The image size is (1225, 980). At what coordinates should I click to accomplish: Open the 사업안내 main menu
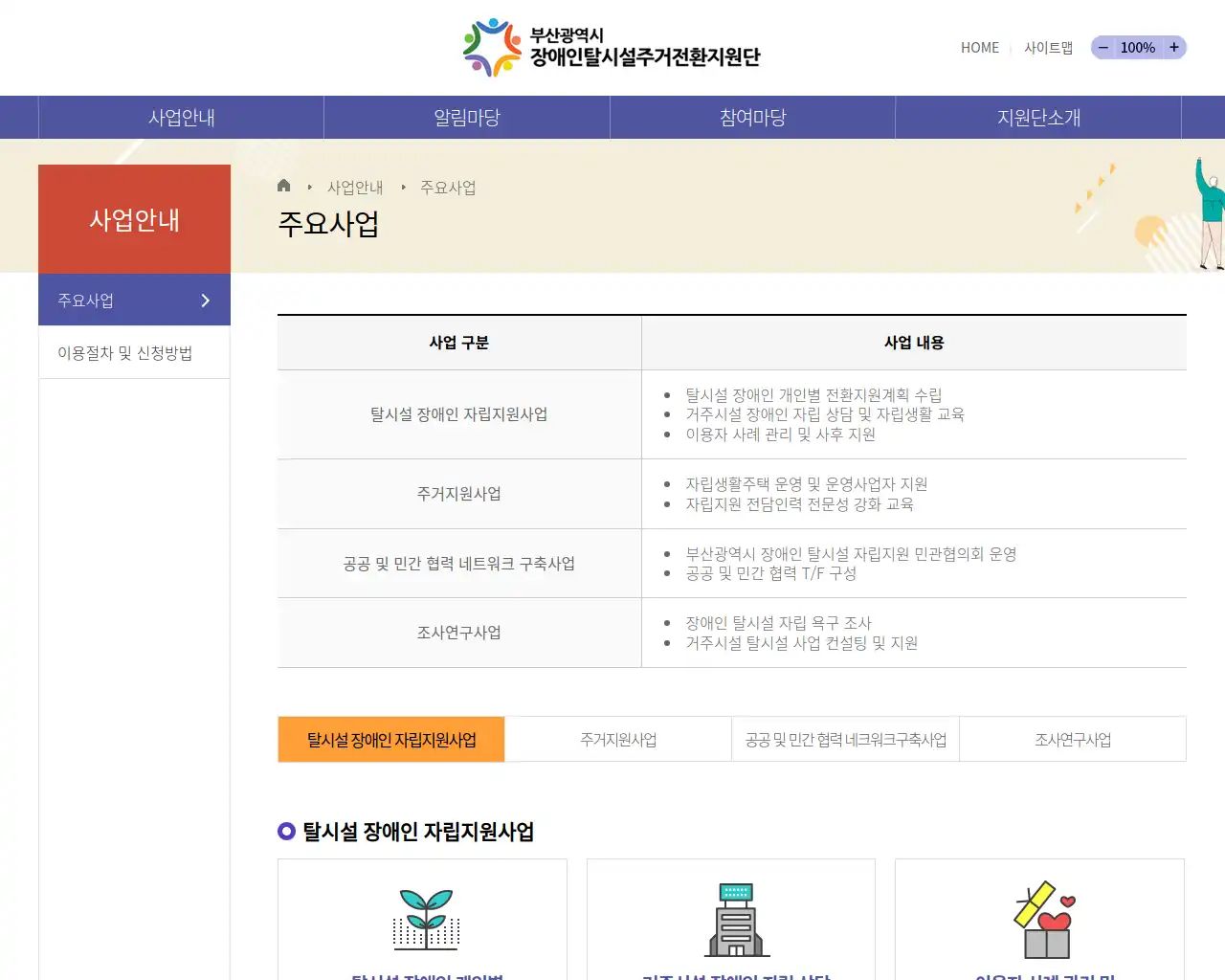pyautogui.click(x=182, y=118)
